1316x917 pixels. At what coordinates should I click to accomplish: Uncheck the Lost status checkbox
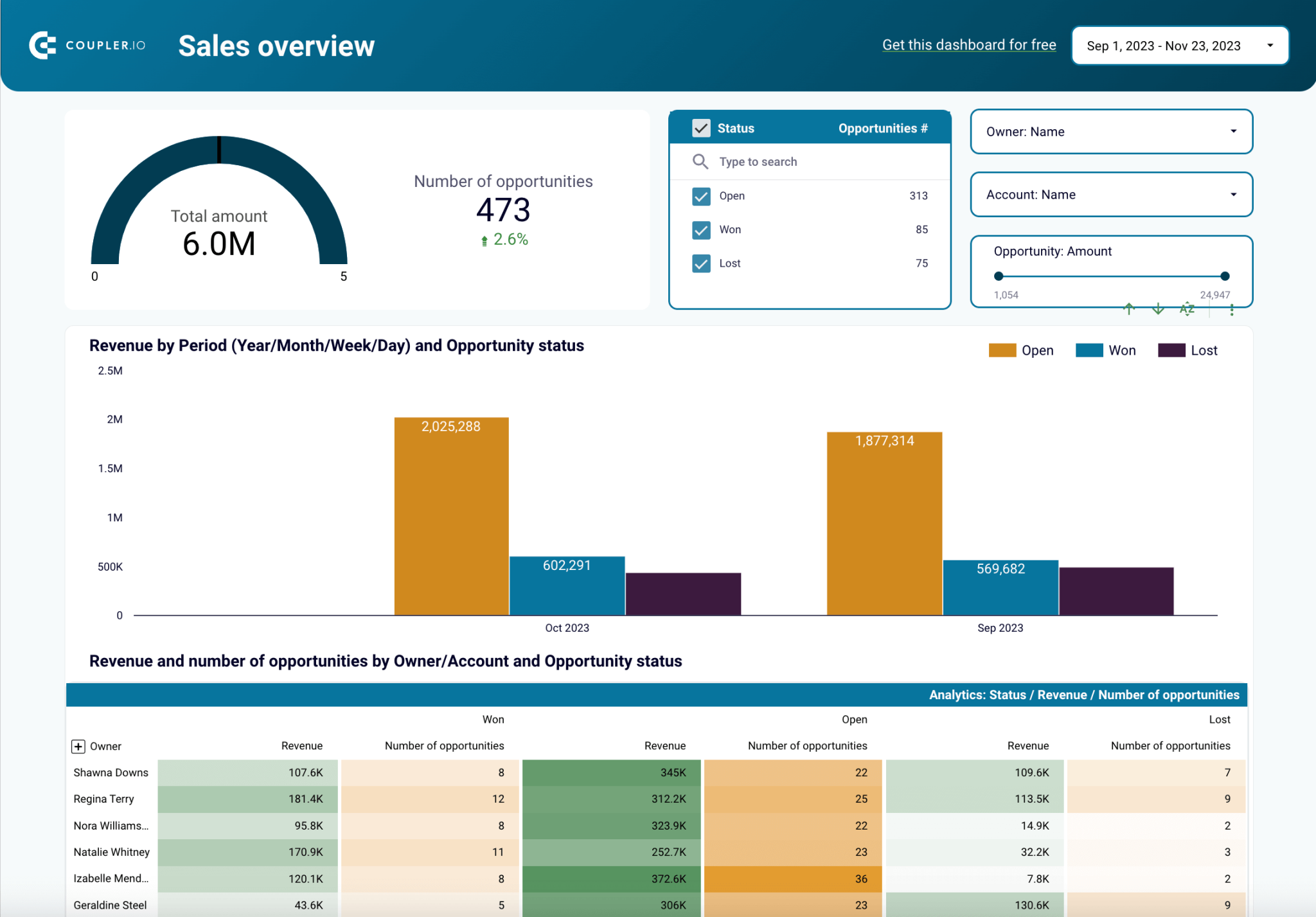701,263
